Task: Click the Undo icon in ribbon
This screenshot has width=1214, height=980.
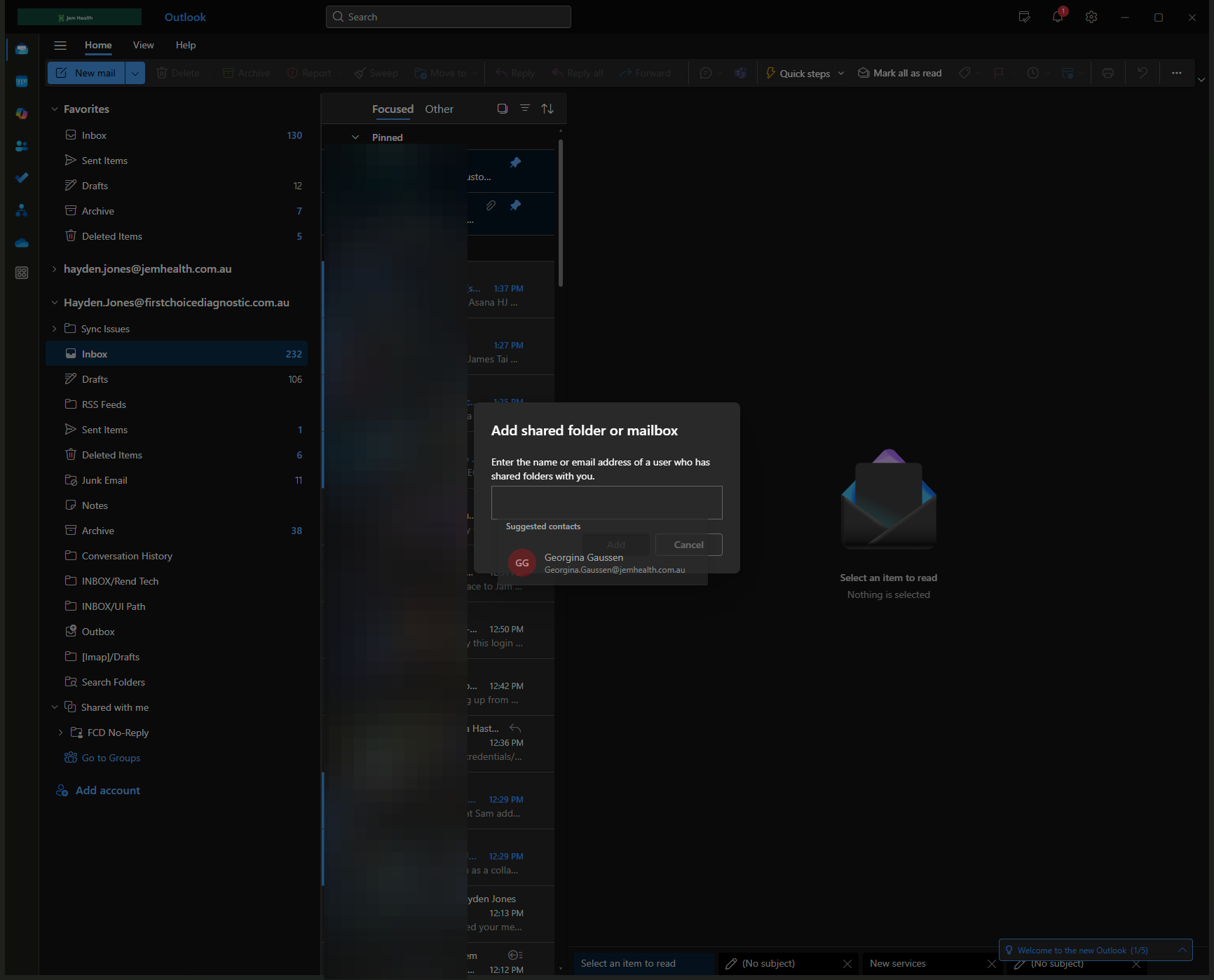Action: (1143, 73)
